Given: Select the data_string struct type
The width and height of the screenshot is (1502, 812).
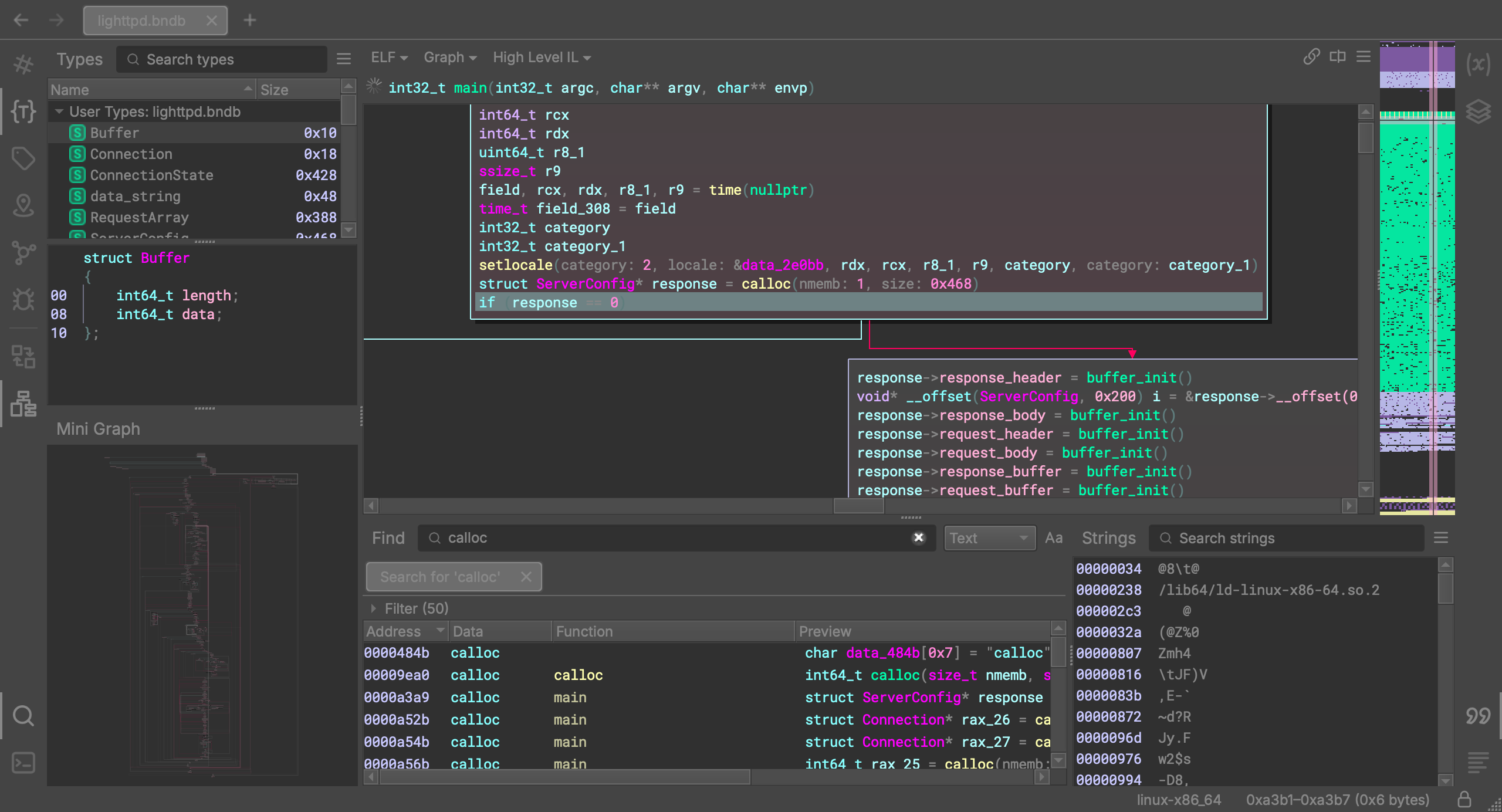Looking at the screenshot, I should (x=202, y=197).
